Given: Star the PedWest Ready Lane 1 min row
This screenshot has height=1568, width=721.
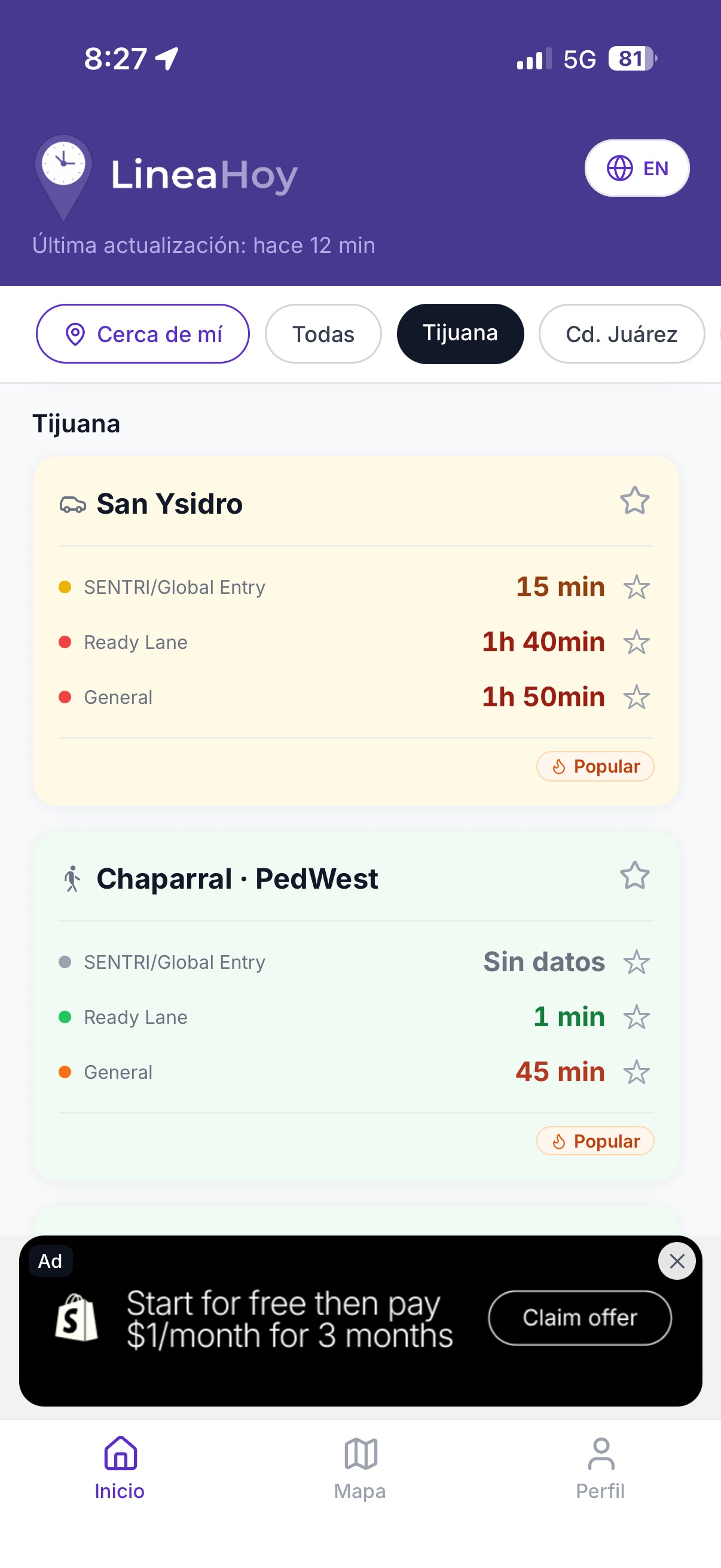Looking at the screenshot, I should click(x=637, y=1017).
